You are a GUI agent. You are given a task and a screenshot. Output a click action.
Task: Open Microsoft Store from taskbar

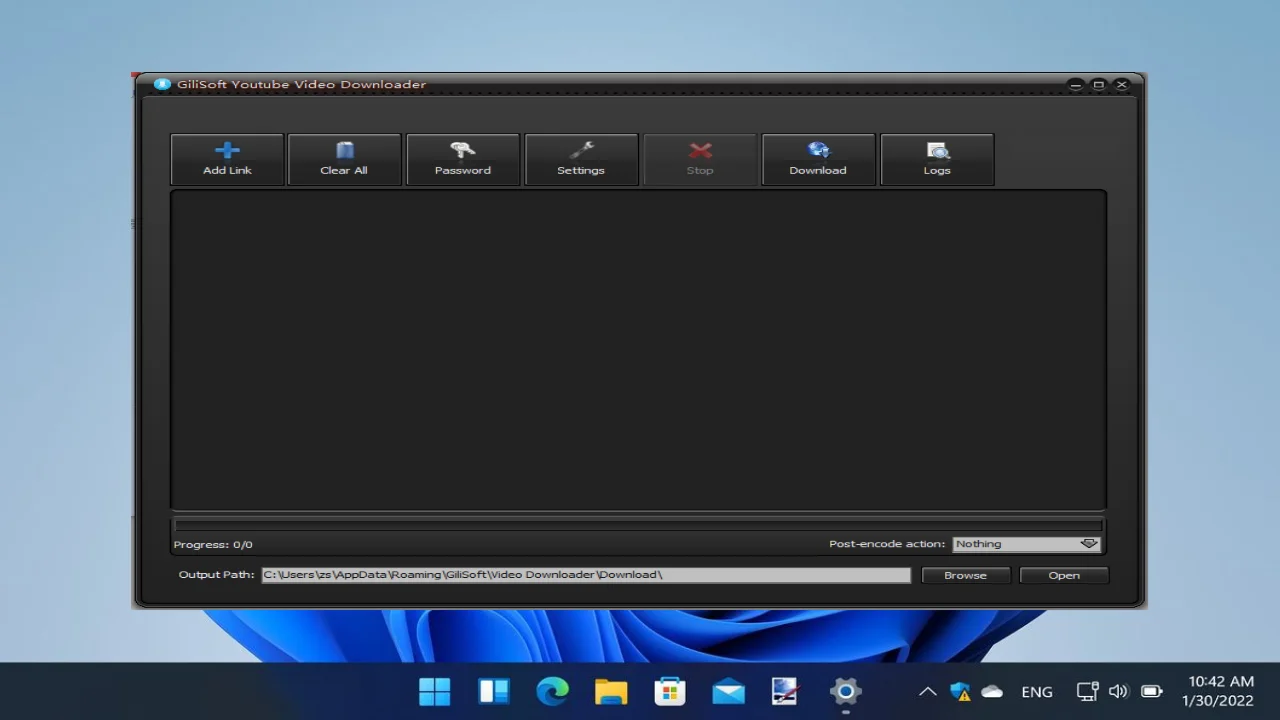pyautogui.click(x=669, y=691)
